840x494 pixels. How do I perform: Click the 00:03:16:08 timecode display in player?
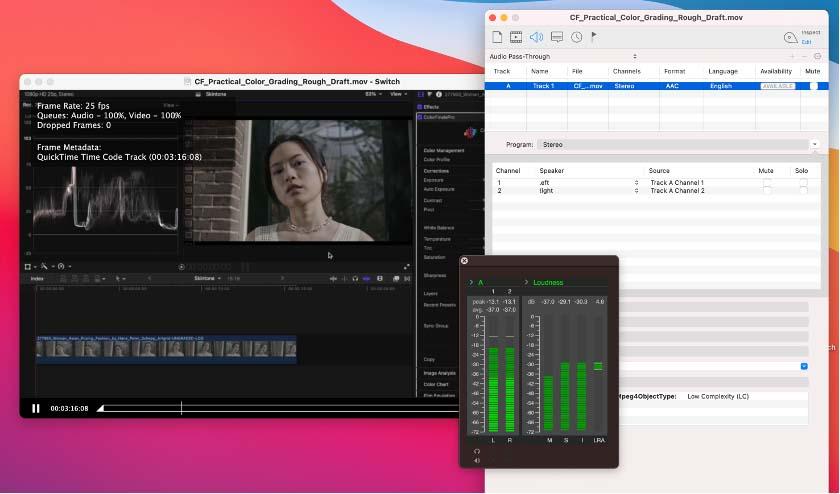(x=69, y=409)
